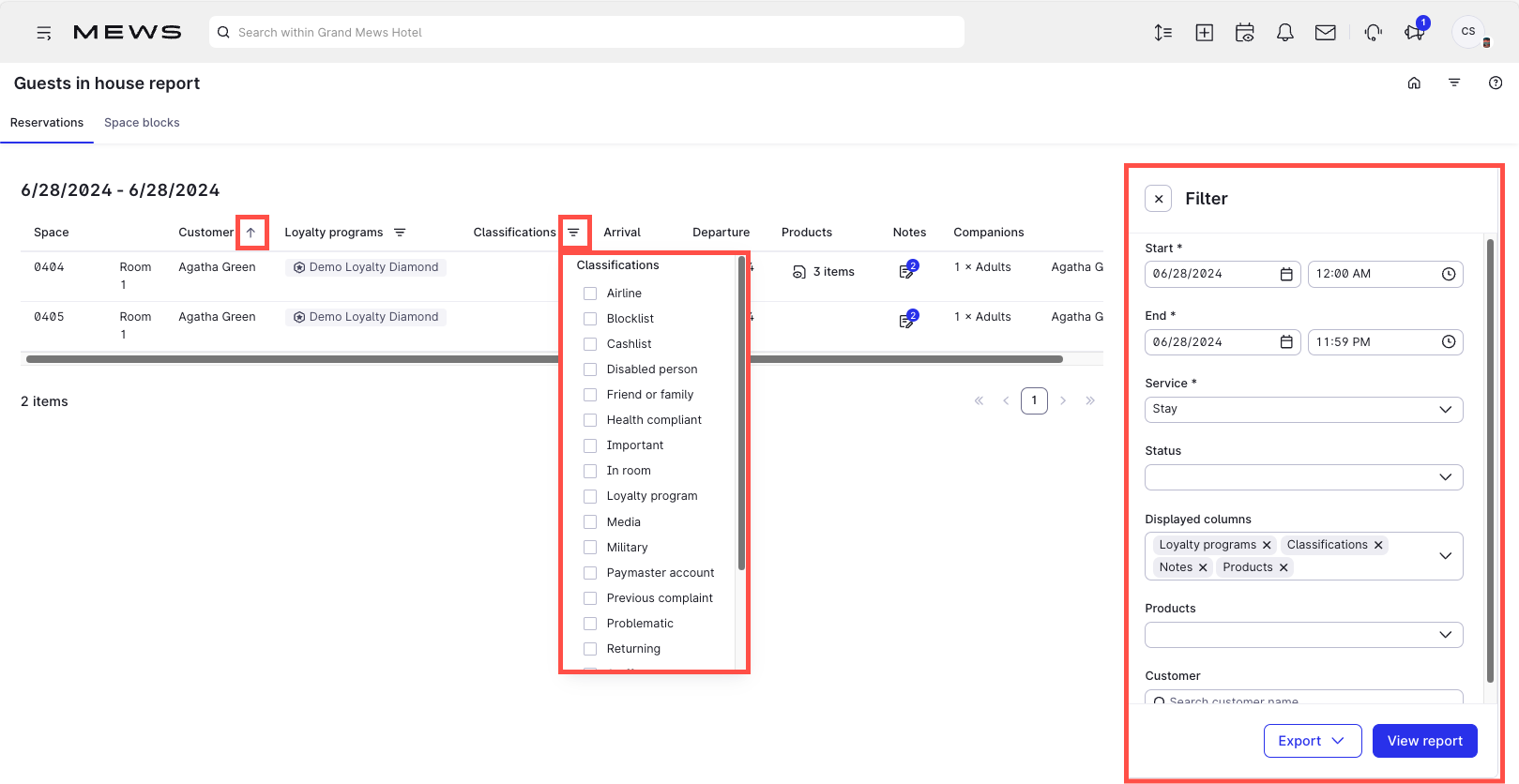Open the Status dropdown
Screen dimensions: 1519x784
click(x=1303, y=477)
